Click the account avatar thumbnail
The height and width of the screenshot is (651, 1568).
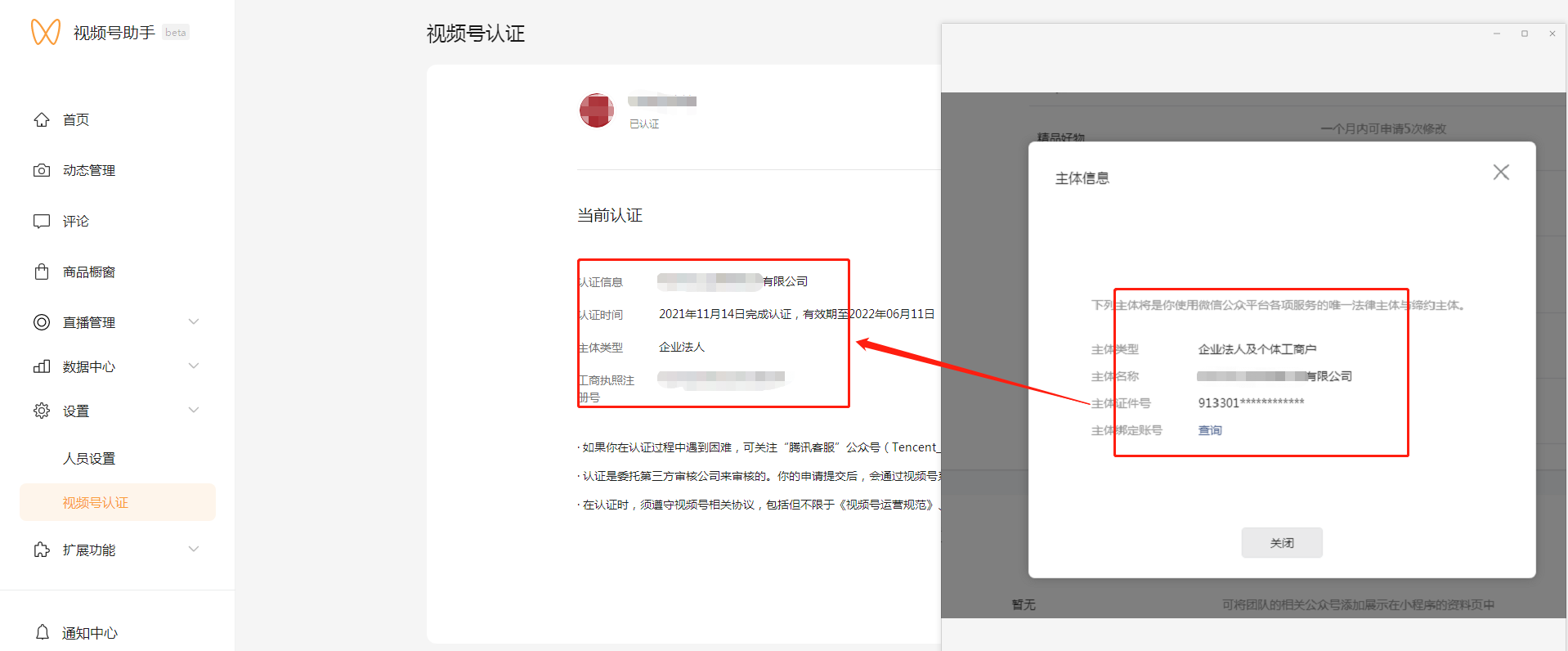click(x=597, y=110)
